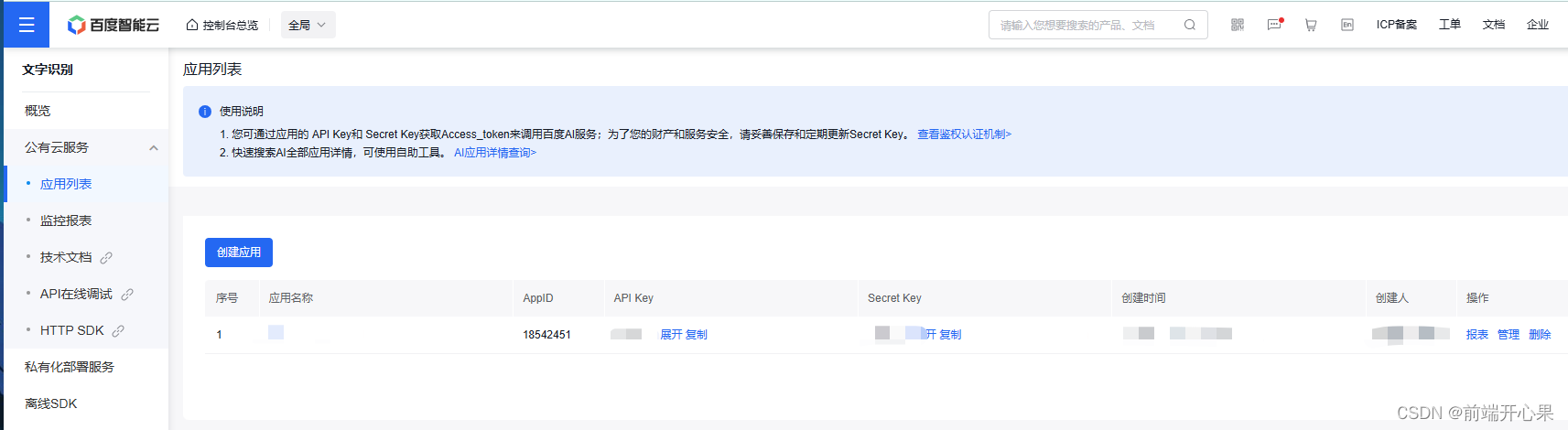Click the Baidu AI Cloud logo
This screenshot has width=1568, height=430.
pyautogui.click(x=114, y=25)
